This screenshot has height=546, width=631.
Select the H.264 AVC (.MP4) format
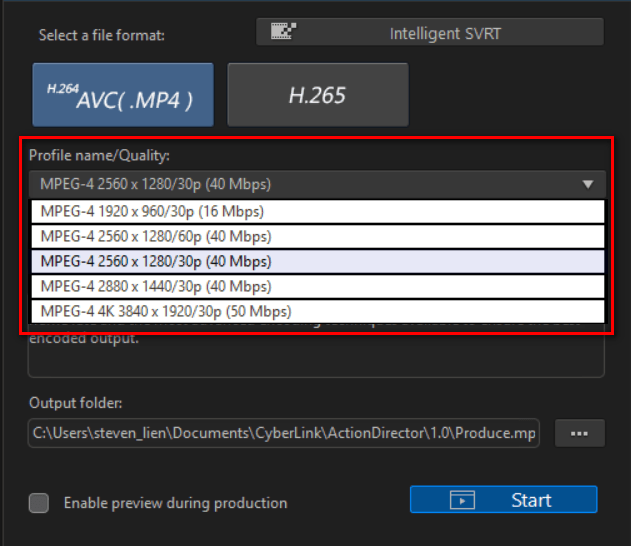tap(123, 95)
